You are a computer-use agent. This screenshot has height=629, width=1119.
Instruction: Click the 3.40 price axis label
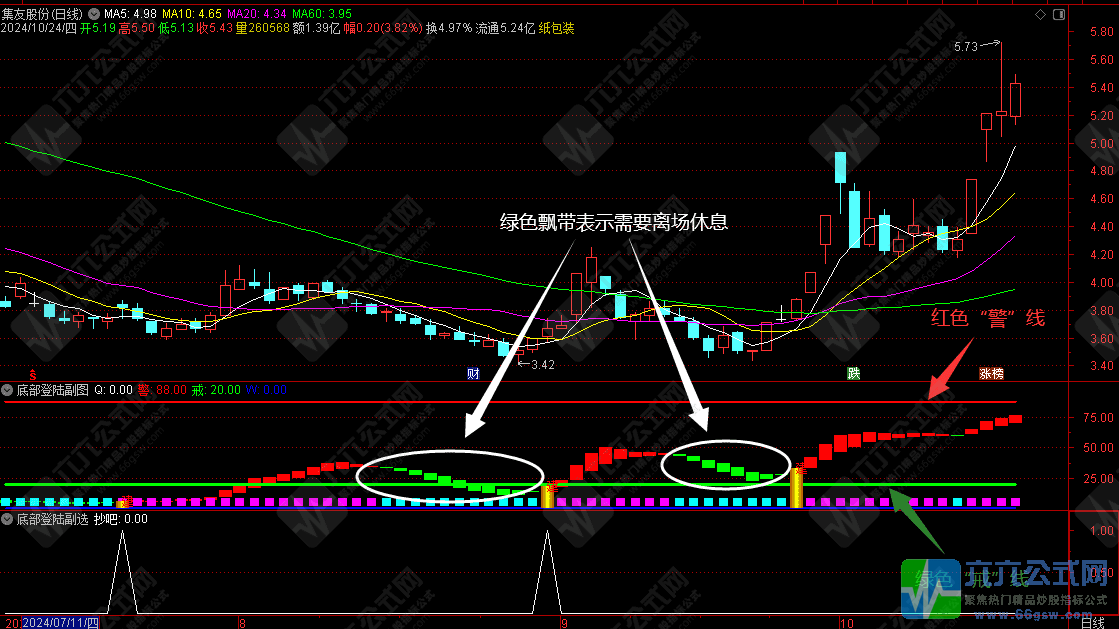(x=1102, y=366)
